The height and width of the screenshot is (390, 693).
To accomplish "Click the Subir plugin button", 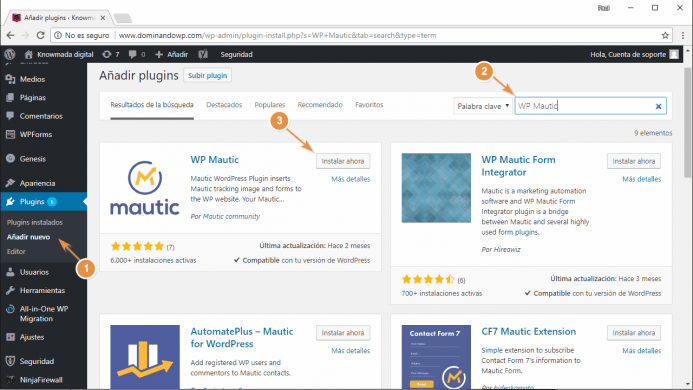I will pos(207,76).
